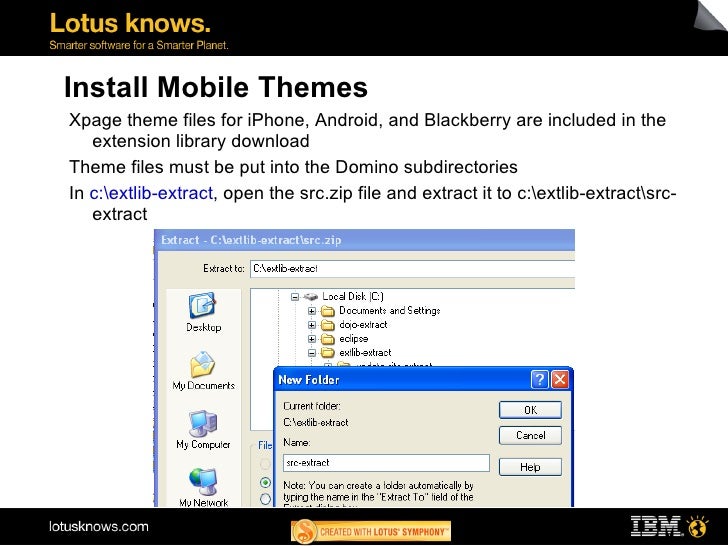This screenshot has height=546, width=728.
Task: Click the Name field containing src-extract
Action: tap(386, 463)
